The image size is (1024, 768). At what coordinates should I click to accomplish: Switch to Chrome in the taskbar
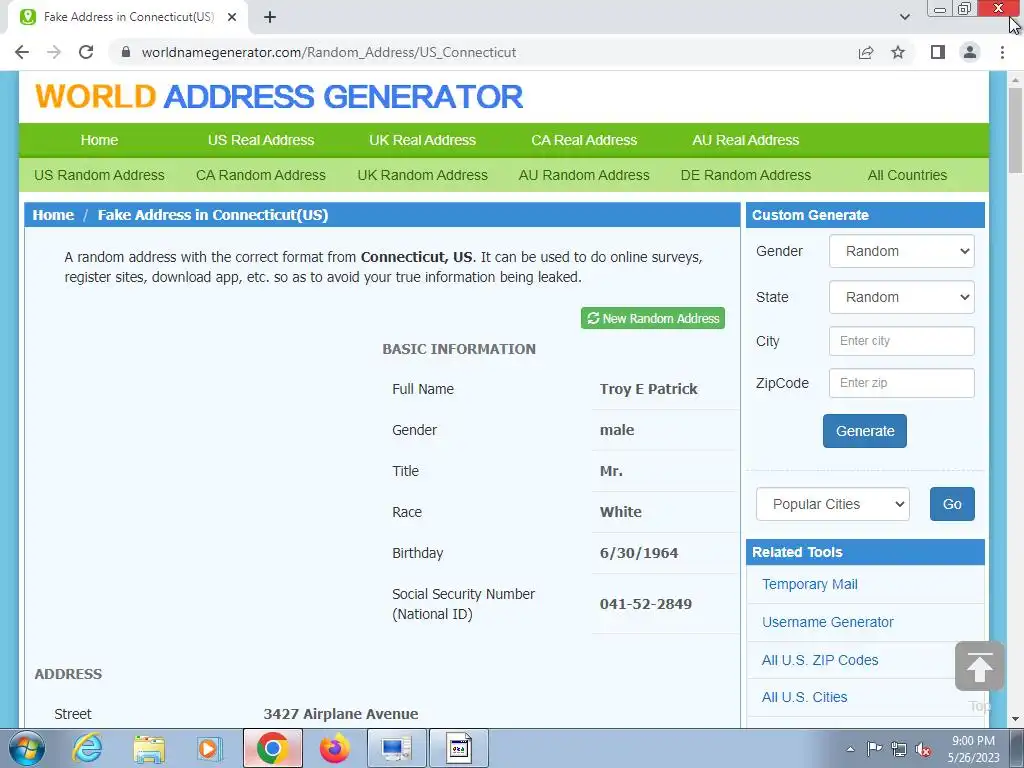(x=272, y=748)
